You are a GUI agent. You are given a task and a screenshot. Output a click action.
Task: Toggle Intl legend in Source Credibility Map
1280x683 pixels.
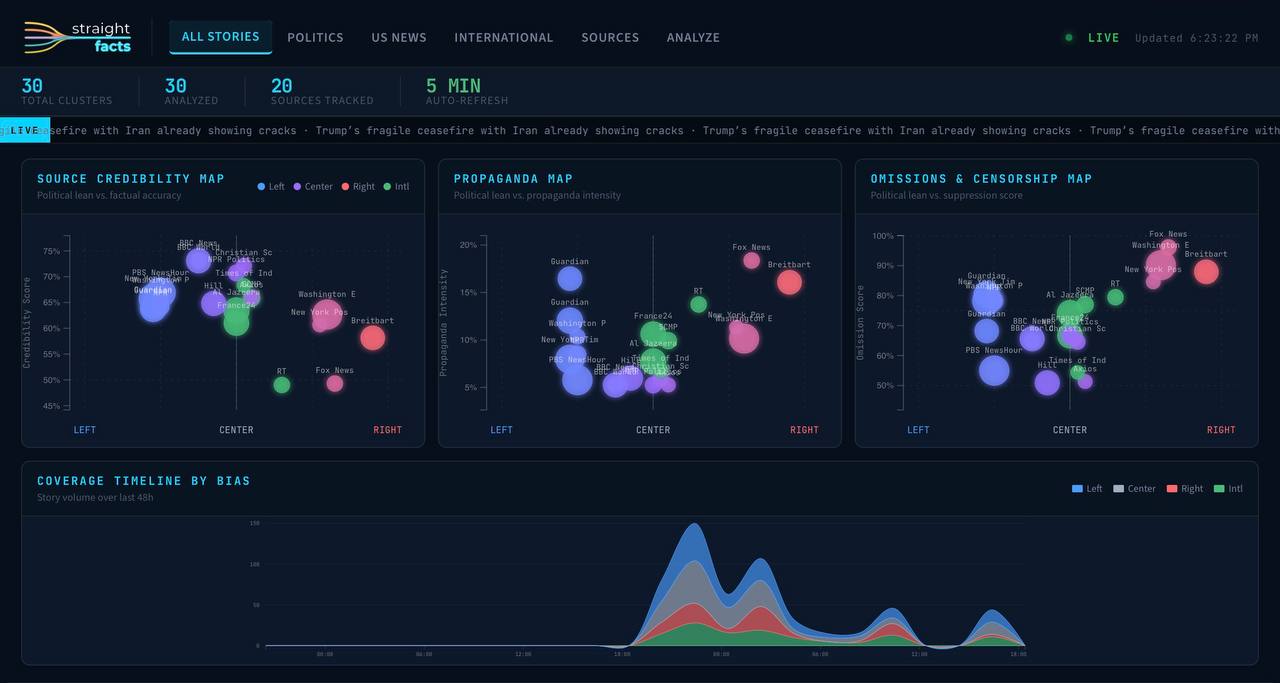(x=396, y=187)
